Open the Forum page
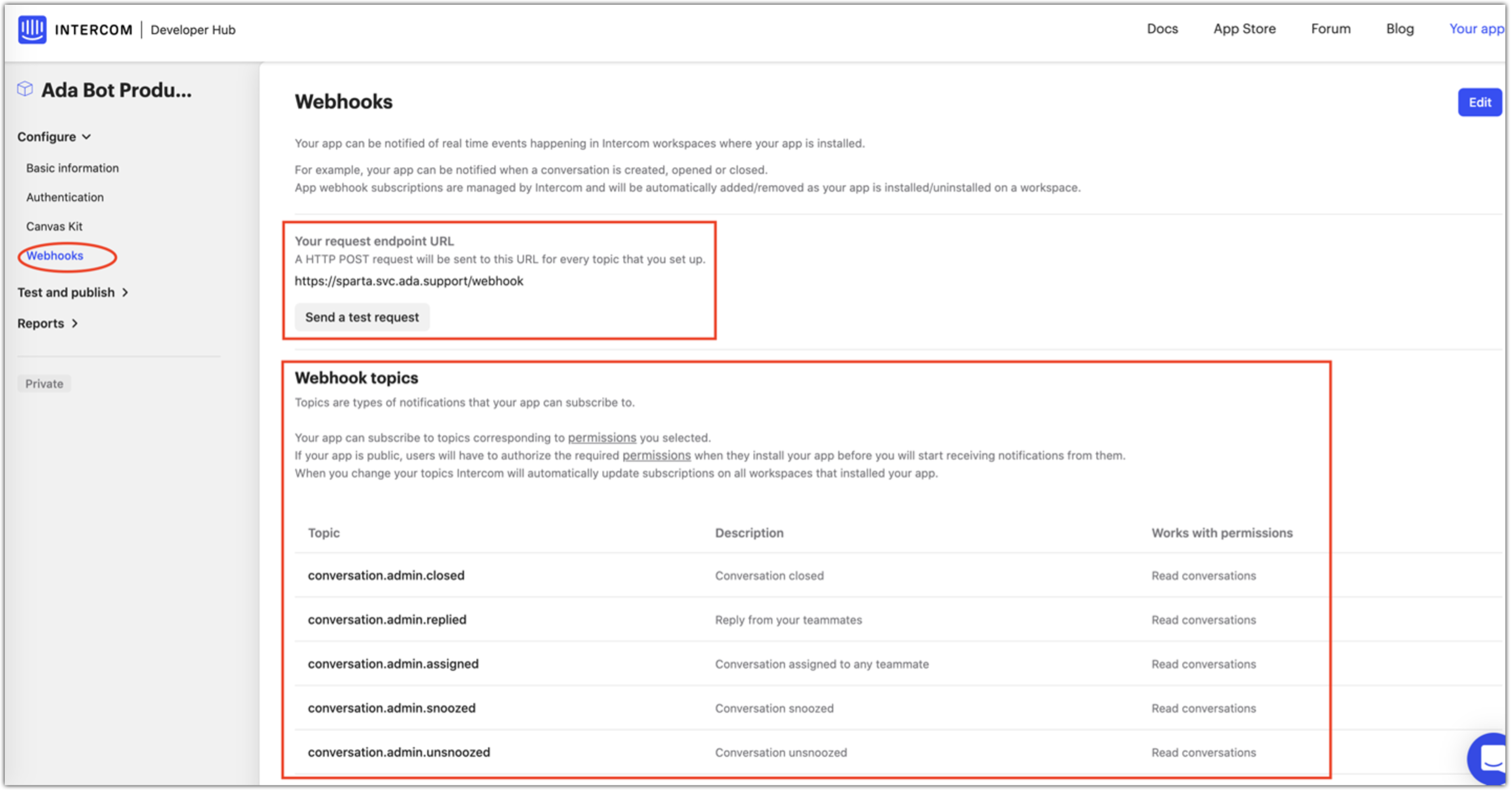 point(1331,29)
